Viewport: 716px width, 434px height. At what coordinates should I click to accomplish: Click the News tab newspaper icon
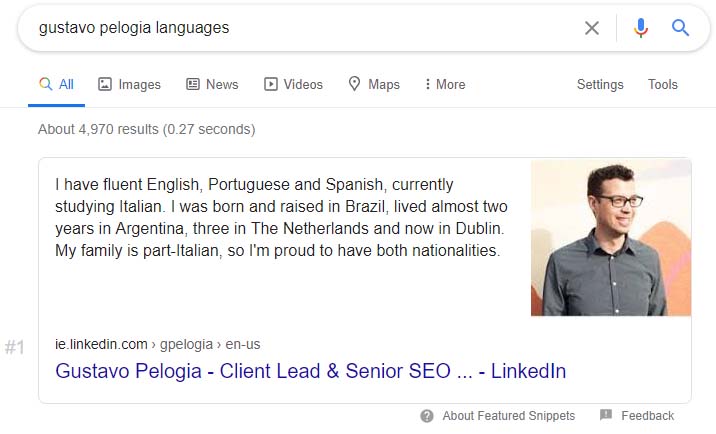[x=193, y=84]
